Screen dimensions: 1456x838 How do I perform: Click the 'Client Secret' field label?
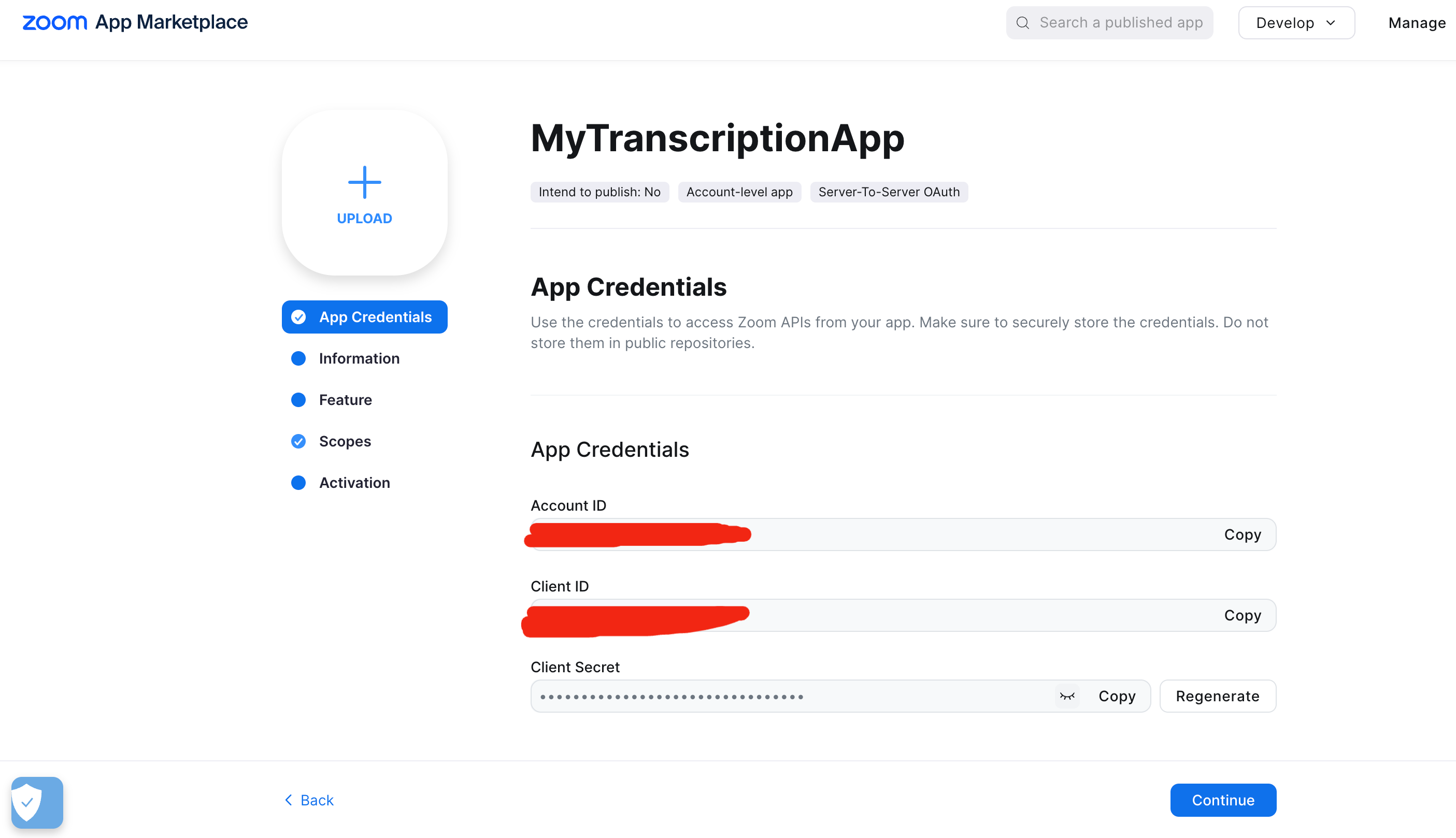pyautogui.click(x=575, y=667)
